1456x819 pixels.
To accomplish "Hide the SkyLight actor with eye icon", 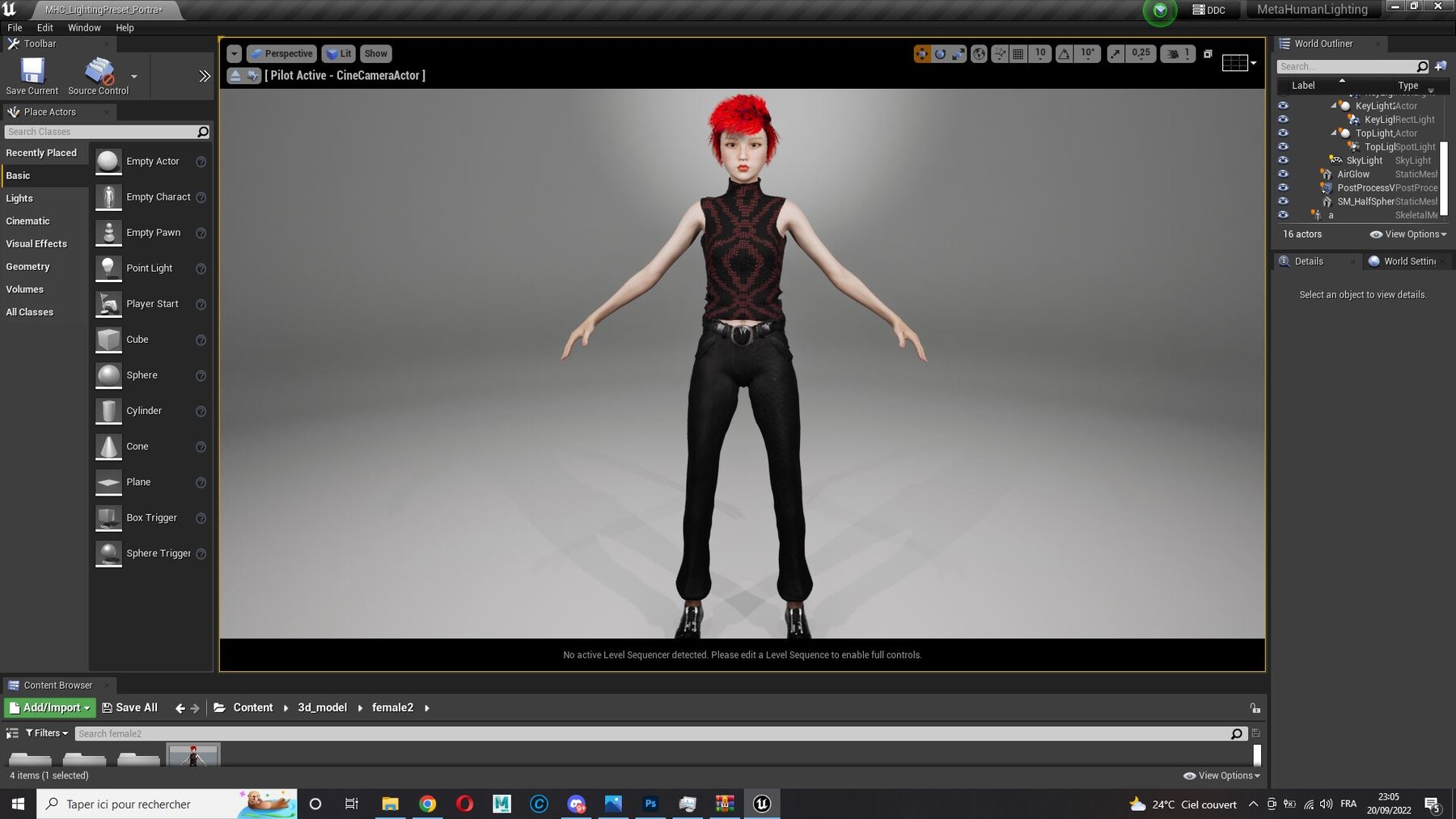I will (1283, 160).
